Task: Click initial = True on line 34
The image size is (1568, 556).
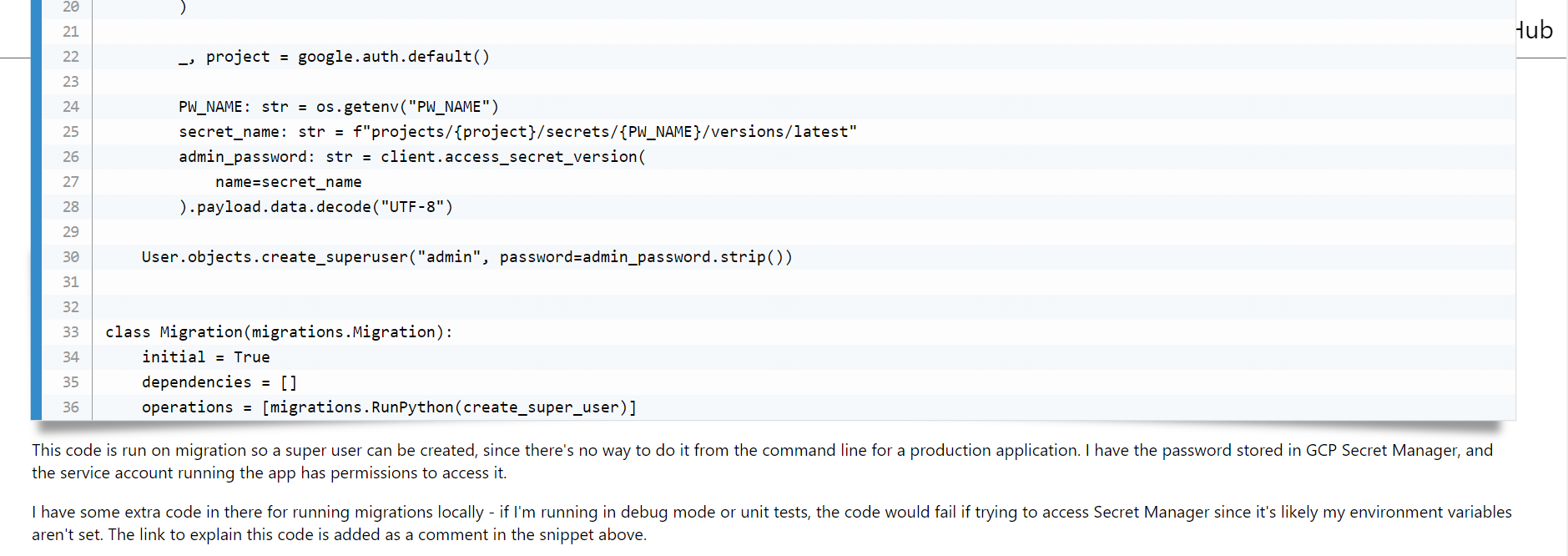Action: 205,357
